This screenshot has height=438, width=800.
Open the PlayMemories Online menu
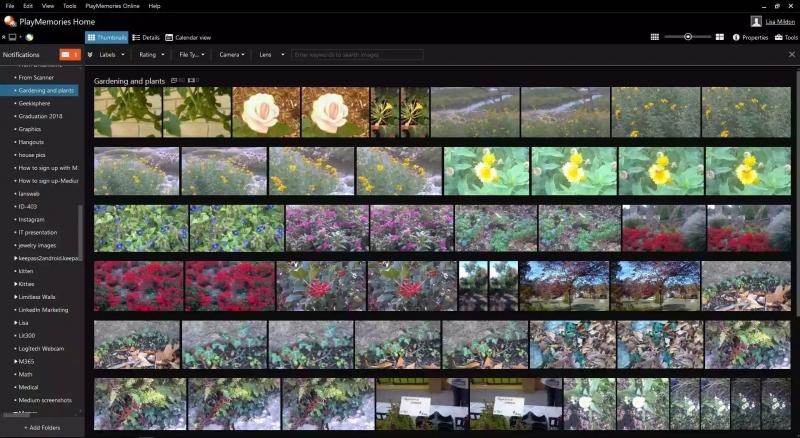[x=110, y=6]
